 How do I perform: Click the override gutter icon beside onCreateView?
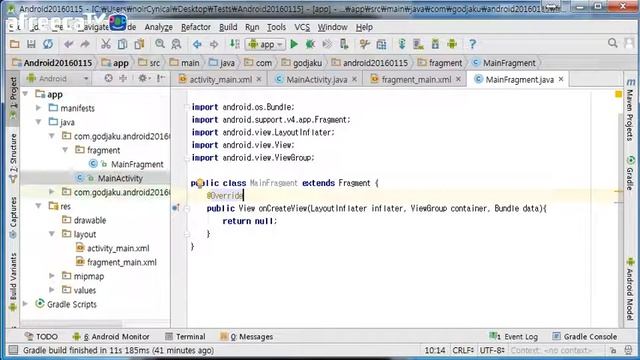(x=176, y=208)
